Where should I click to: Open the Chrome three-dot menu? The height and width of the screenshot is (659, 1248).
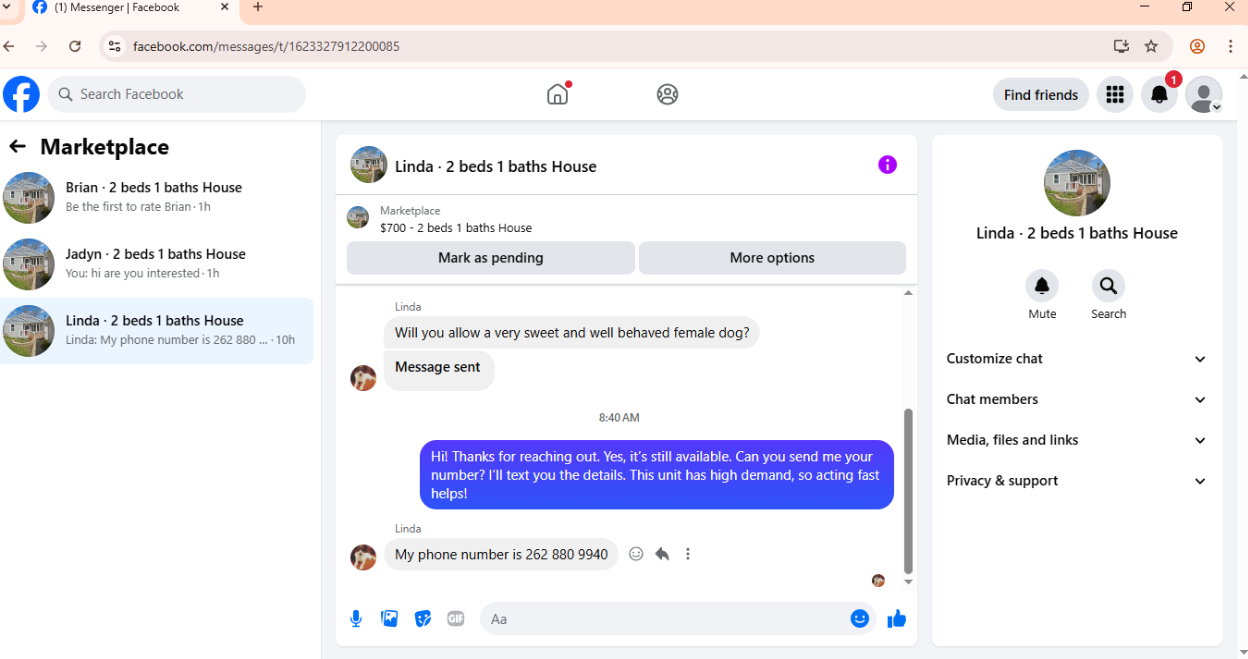click(1230, 46)
